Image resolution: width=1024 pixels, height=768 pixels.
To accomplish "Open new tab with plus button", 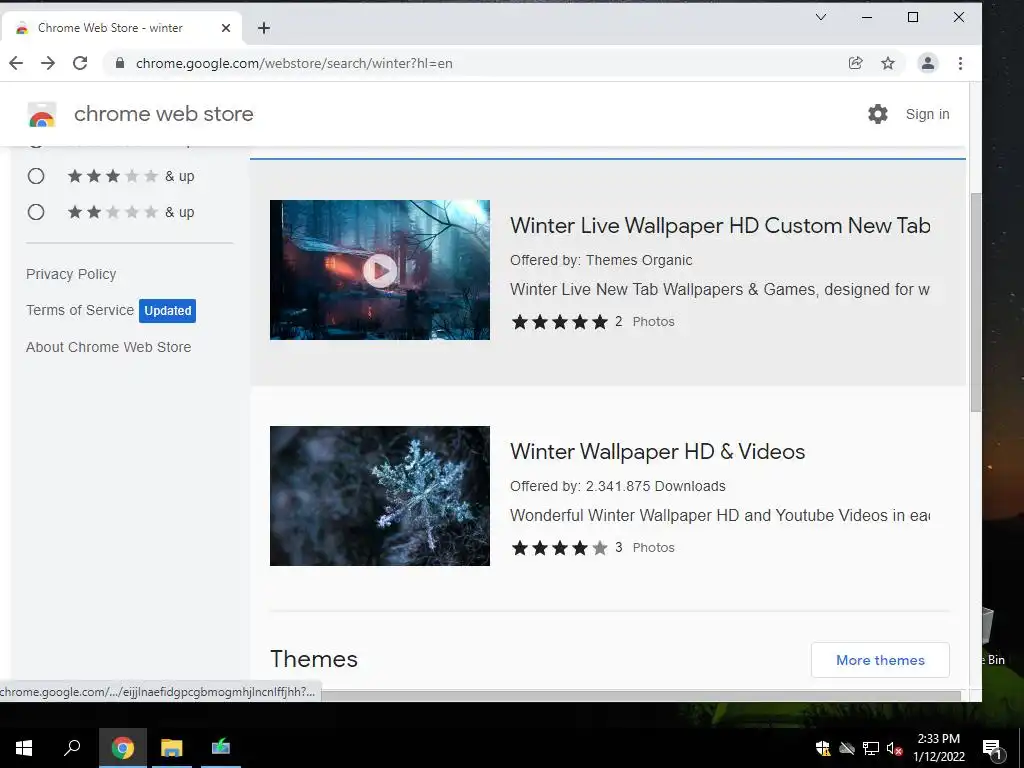I will (264, 28).
